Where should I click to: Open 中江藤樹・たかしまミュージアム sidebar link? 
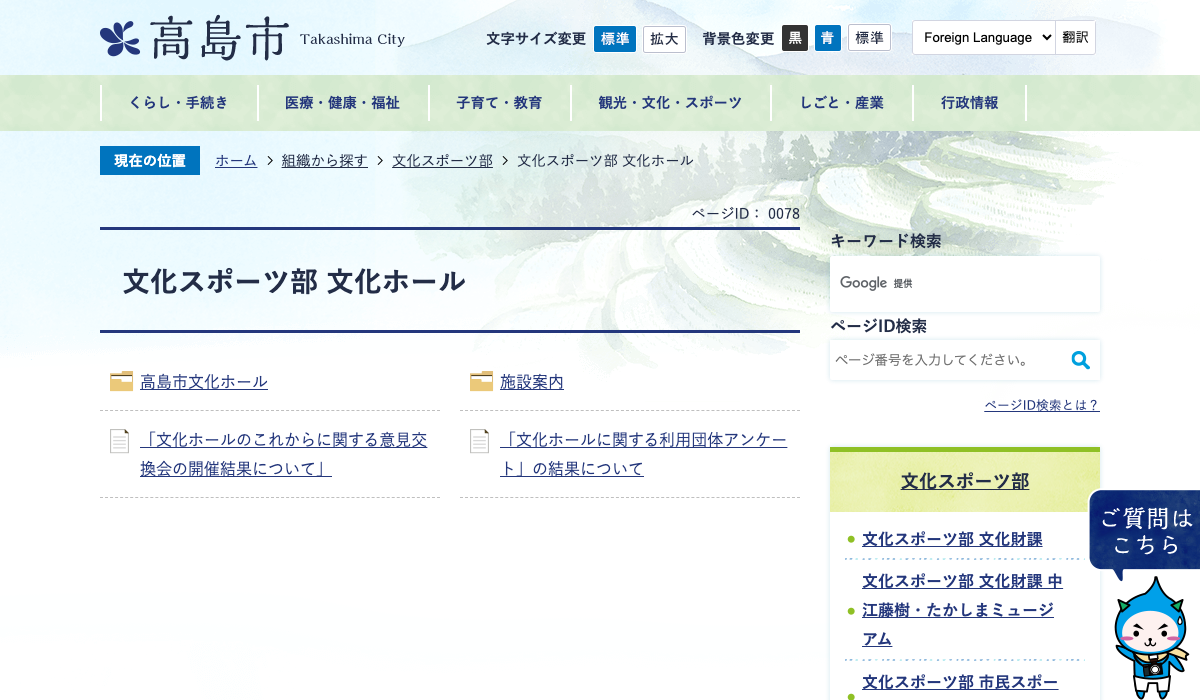[x=962, y=610]
